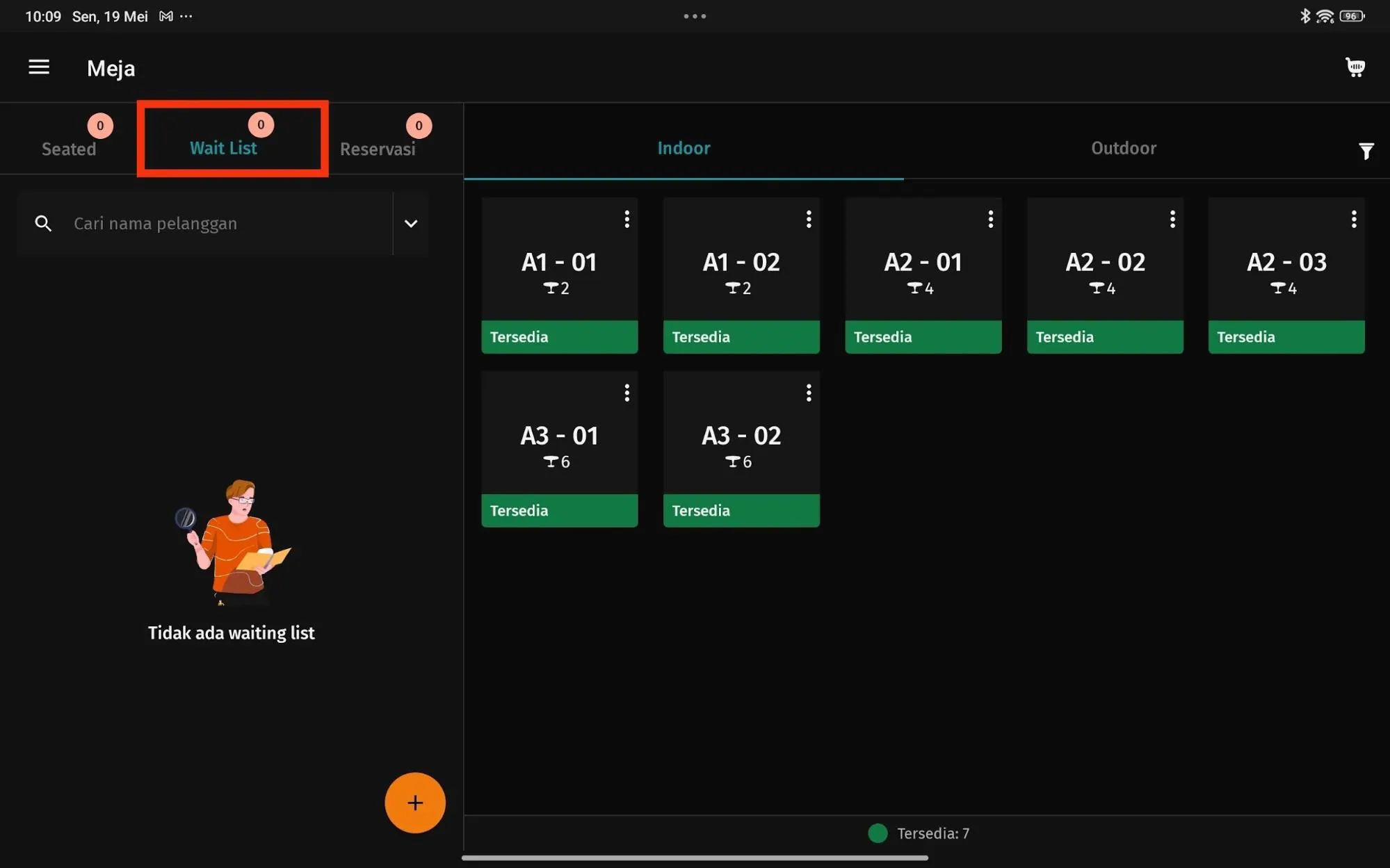Tap the seat capacity 6 on A3 - 01

pos(557,461)
